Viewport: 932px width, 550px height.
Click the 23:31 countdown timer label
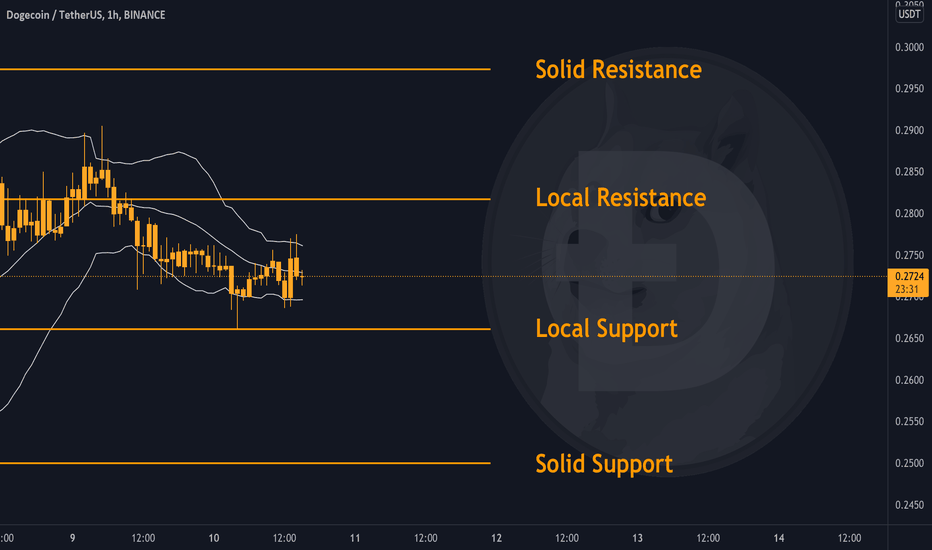[908, 290]
